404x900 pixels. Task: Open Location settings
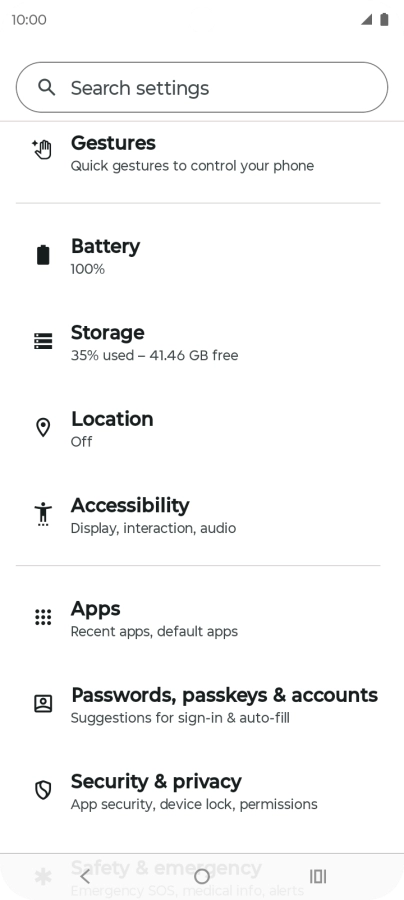coord(202,429)
